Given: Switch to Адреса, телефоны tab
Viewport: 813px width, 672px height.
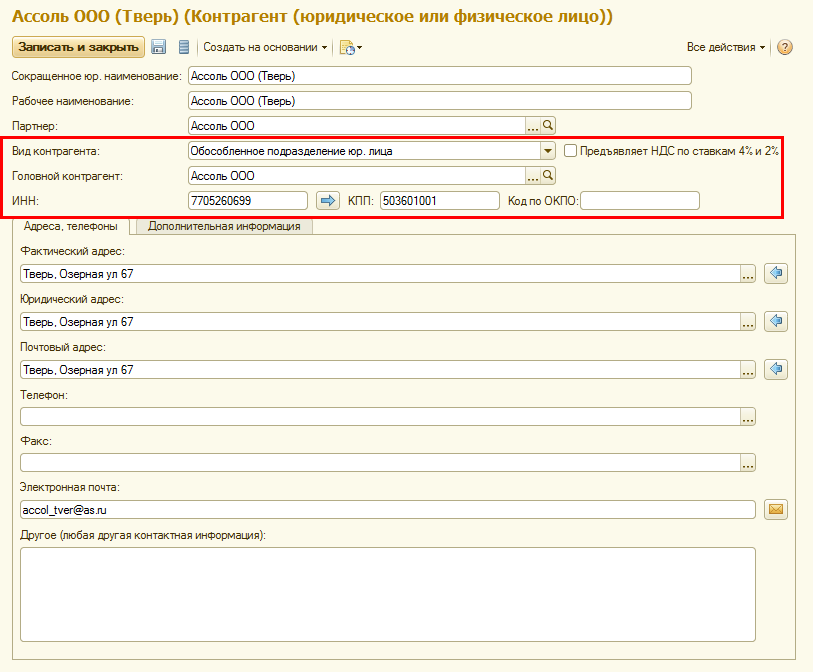Looking at the screenshot, I should pyautogui.click(x=71, y=227).
